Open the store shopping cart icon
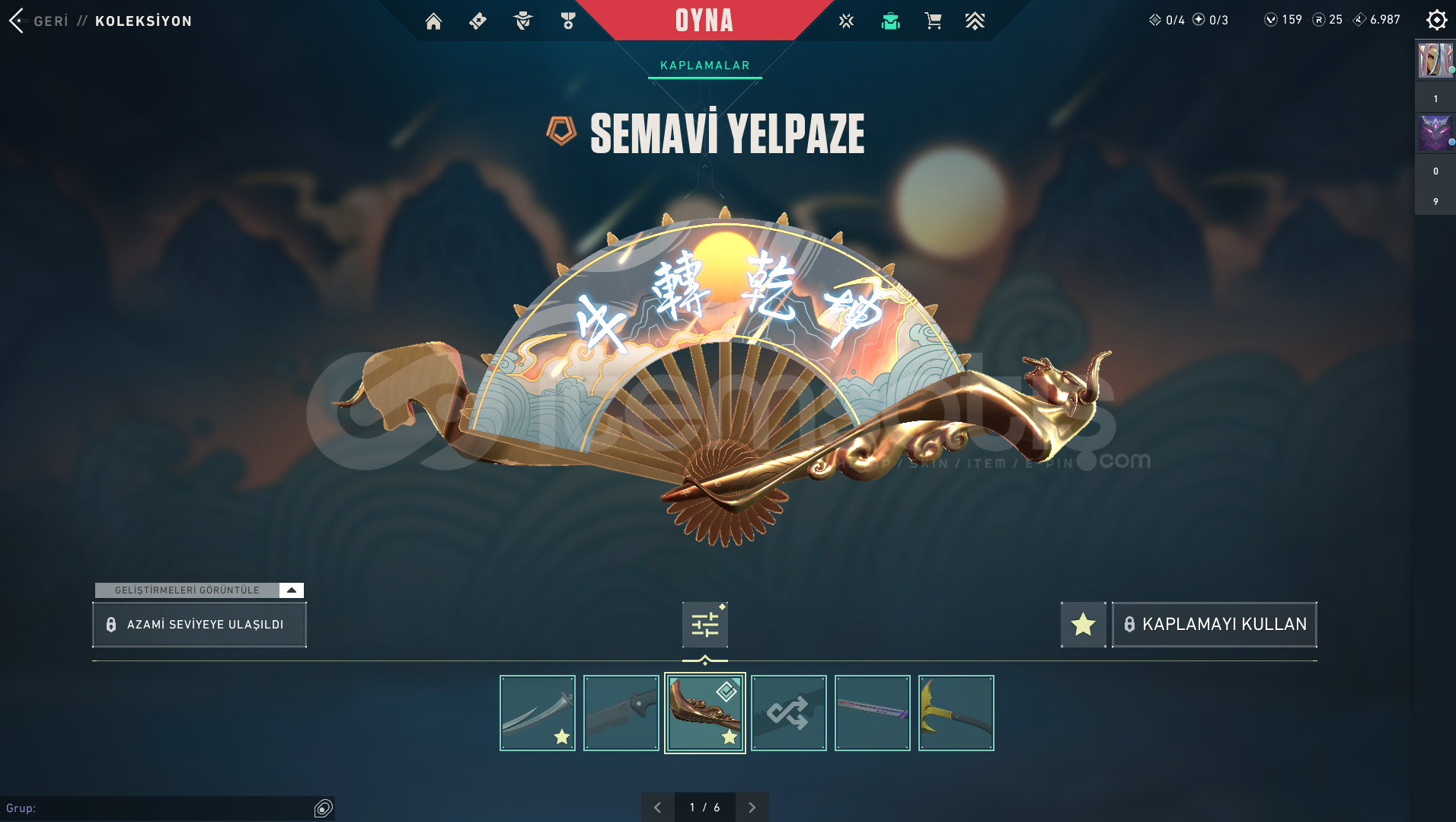 (933, 21)
